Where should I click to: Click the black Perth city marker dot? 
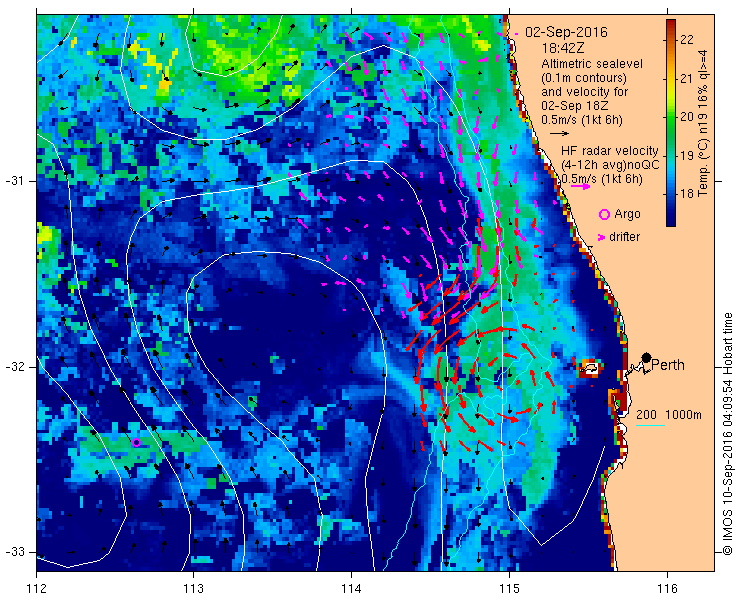[x=646, y=357]
